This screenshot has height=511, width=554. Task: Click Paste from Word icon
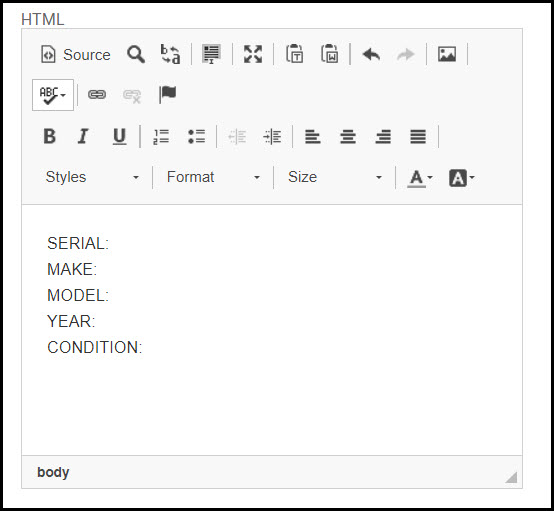click(x=329, y=54)
